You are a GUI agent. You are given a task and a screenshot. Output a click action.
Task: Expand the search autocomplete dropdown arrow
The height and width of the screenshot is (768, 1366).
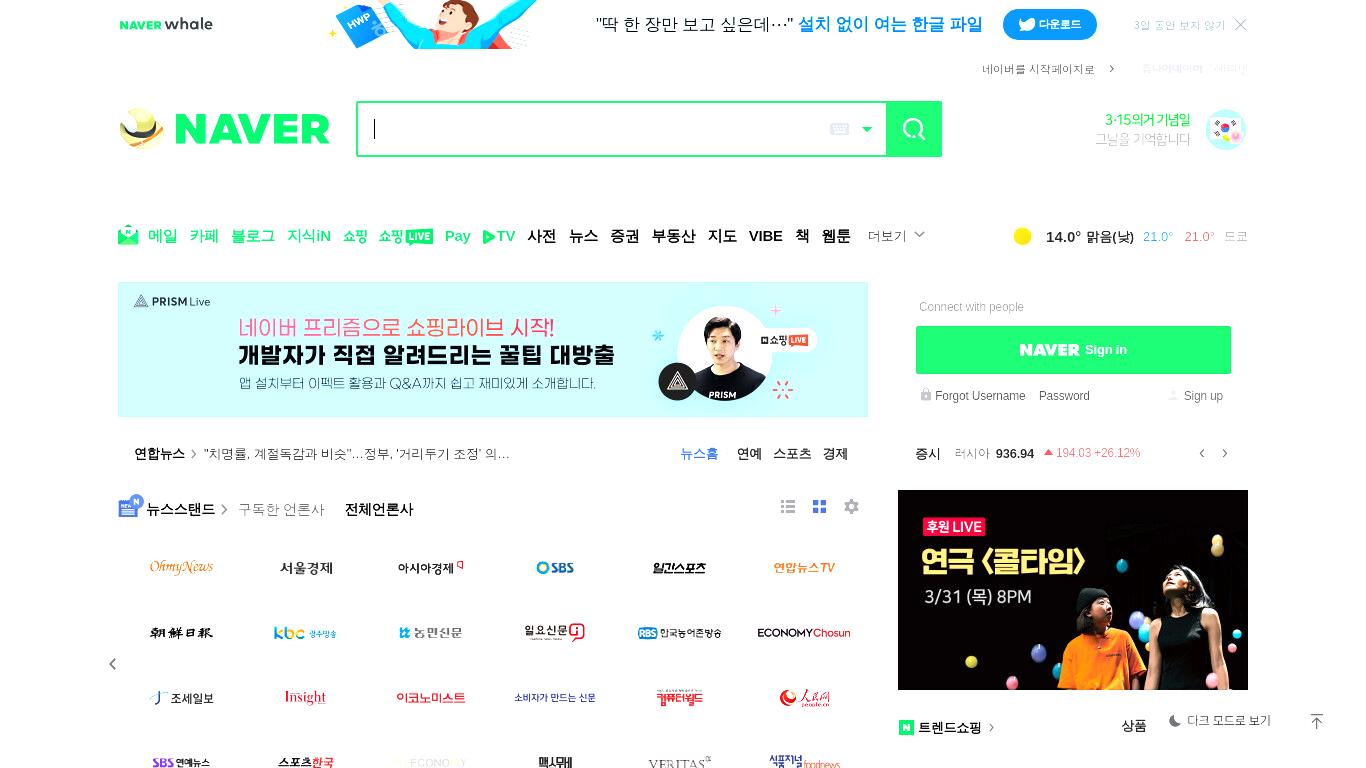pyautogui.click(x=867, y=129)
